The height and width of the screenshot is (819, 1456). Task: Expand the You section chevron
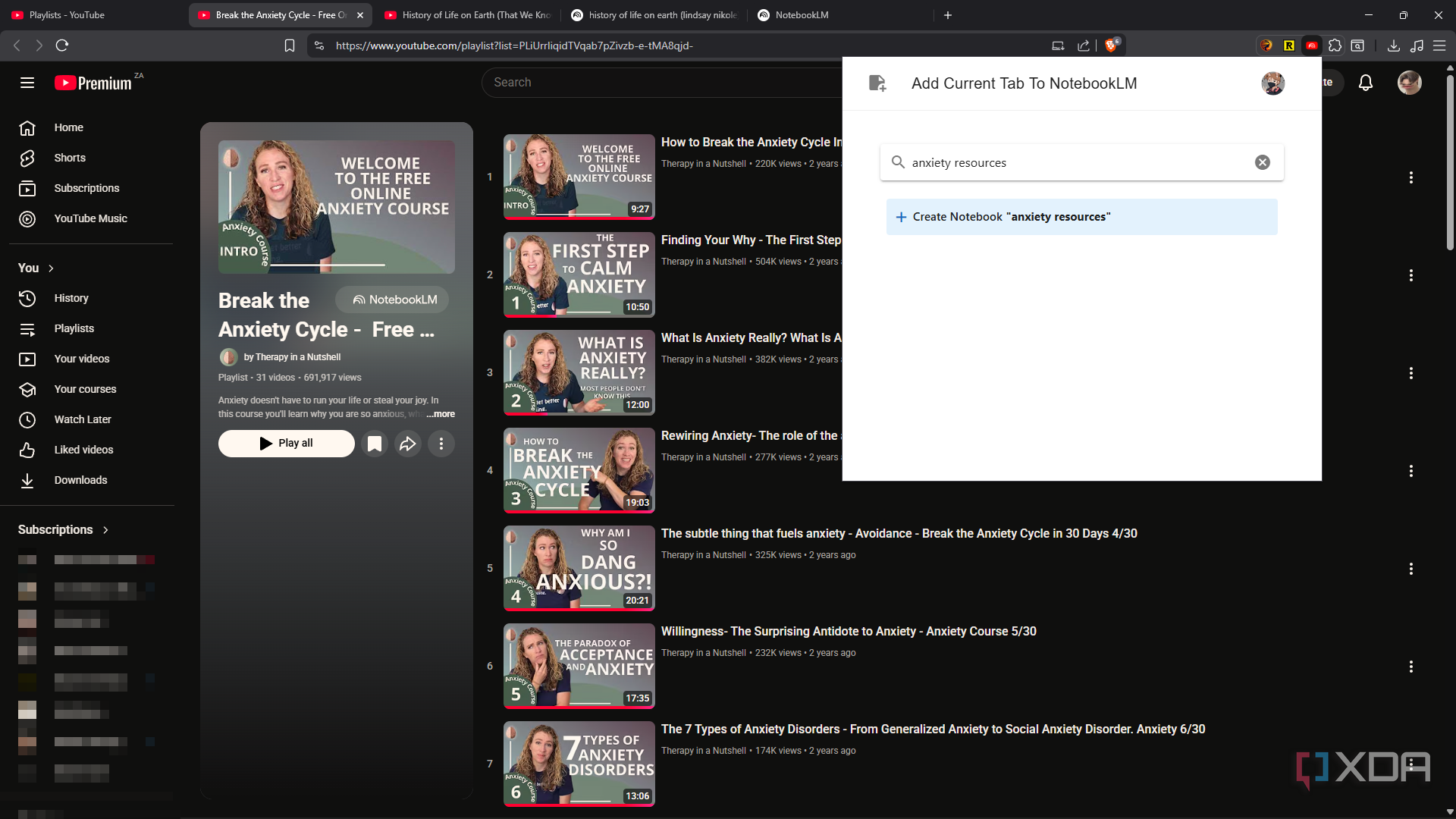[51, 268]
